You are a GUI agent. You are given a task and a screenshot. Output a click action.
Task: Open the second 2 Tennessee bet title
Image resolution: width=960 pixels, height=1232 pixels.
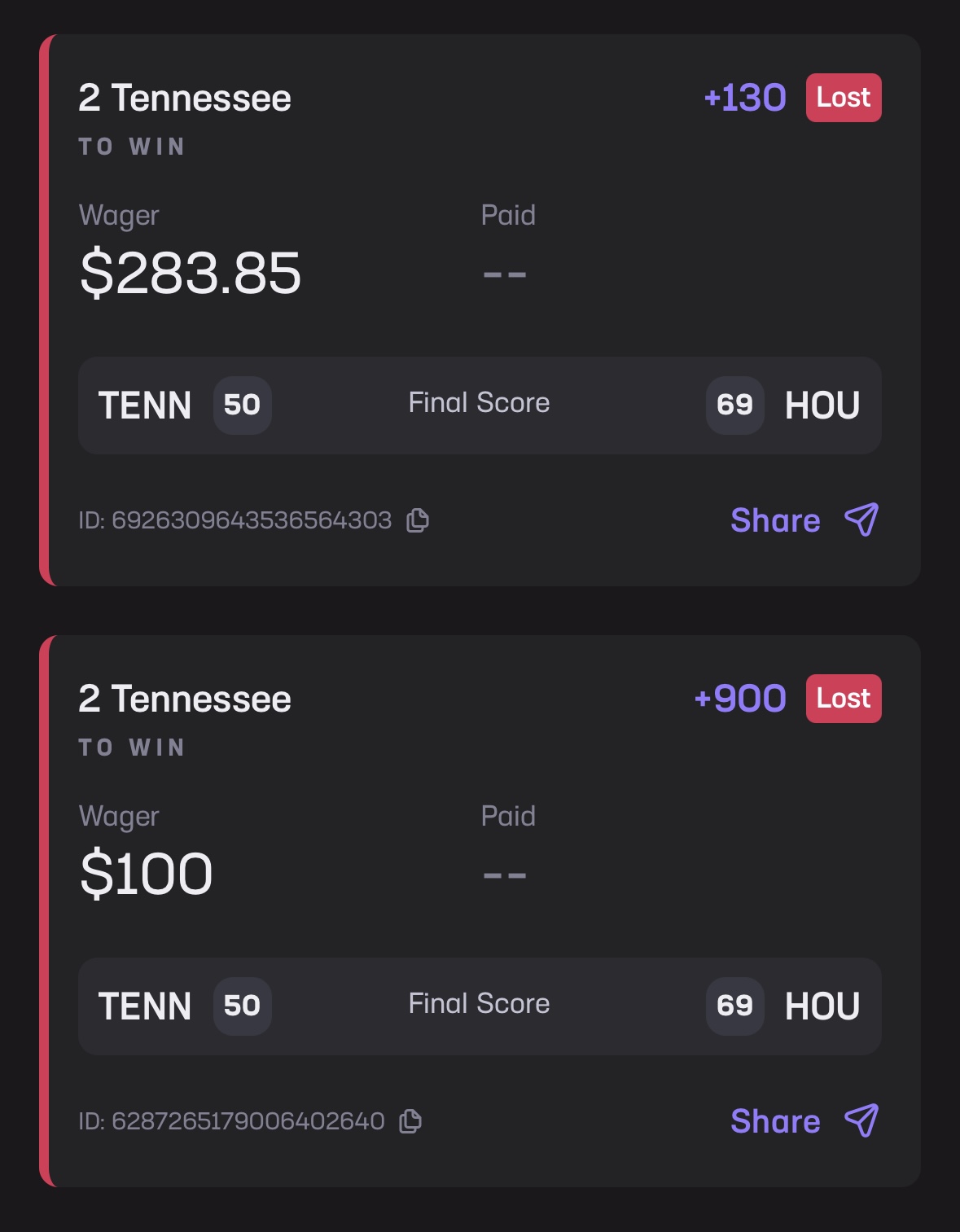(x=185, y=699)
